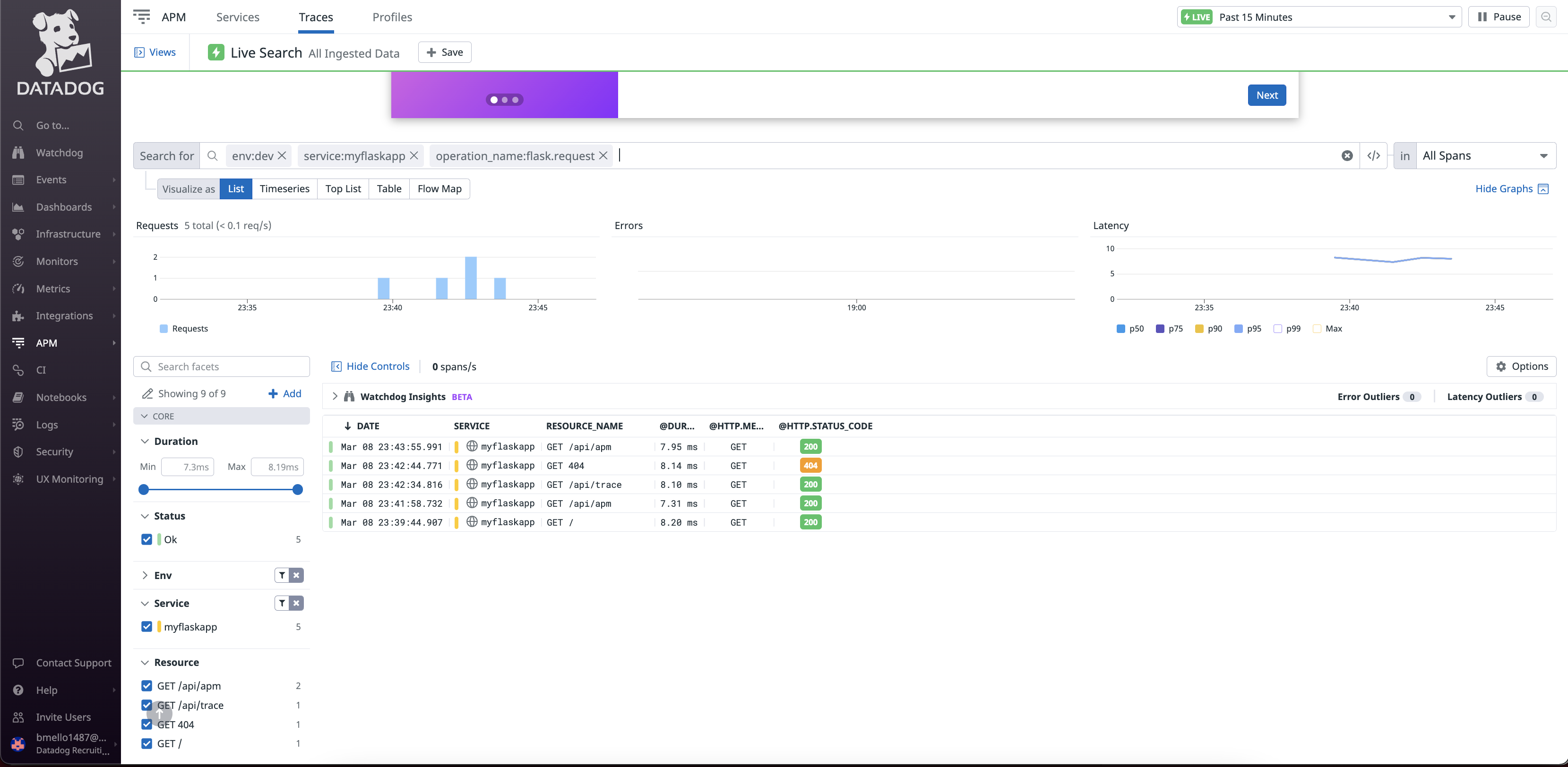
Task: Uncheck GET / resource checkbox
Action: (146, 744)
